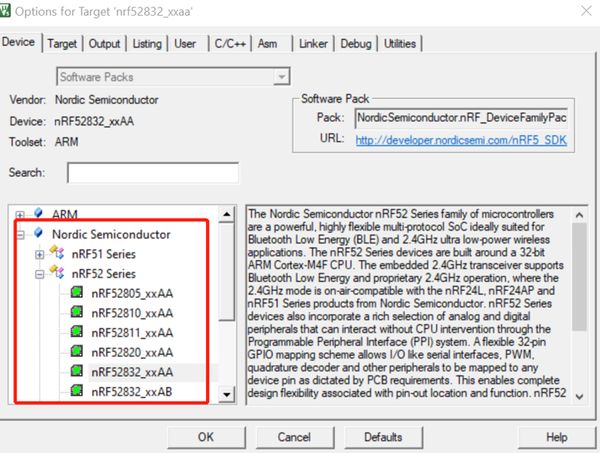Select the ARM tree label
Screen dimensions: 600x453
65,214
